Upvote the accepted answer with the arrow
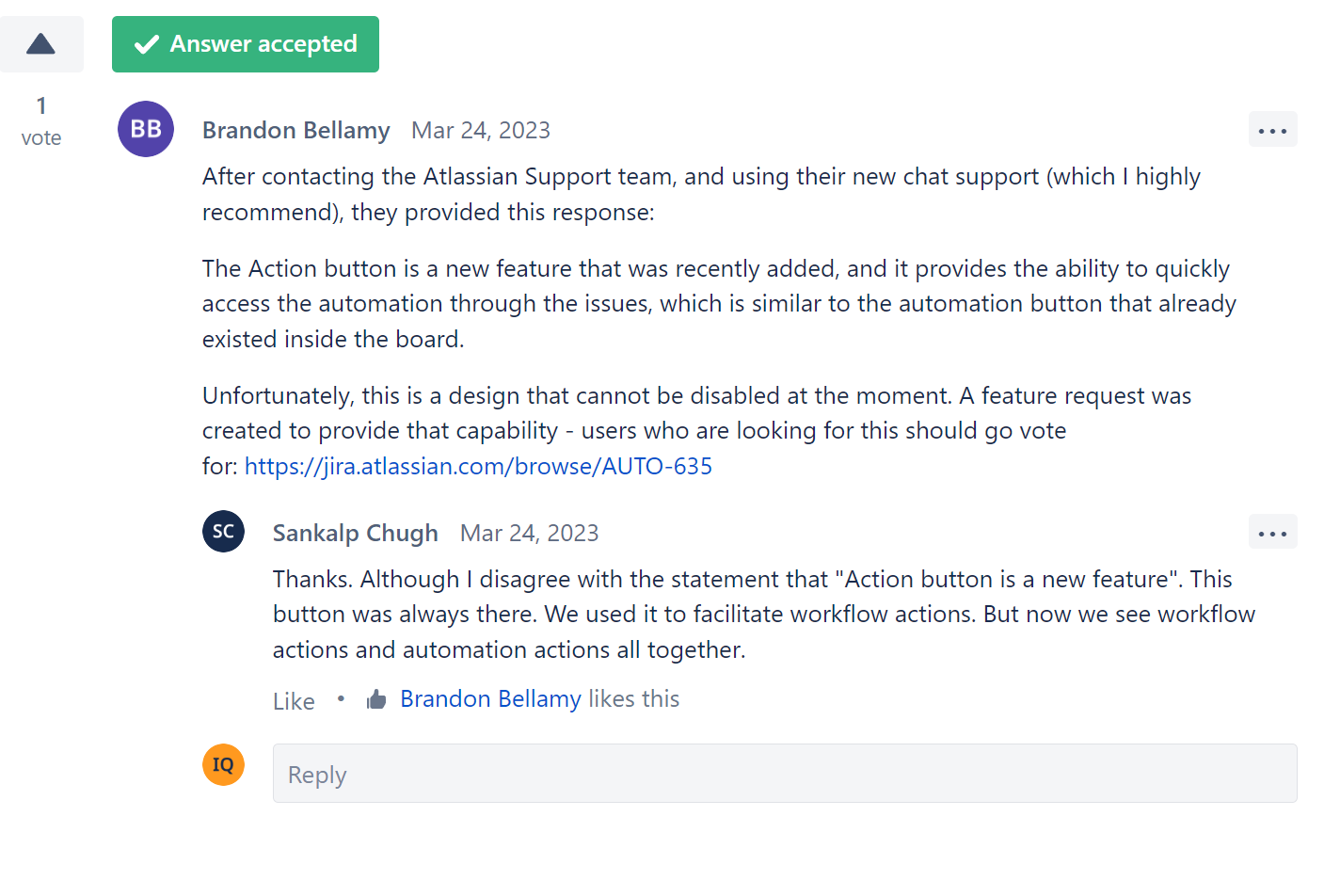Image resolution: width=1324 pixels, height=896 pixels. point(41,44)
